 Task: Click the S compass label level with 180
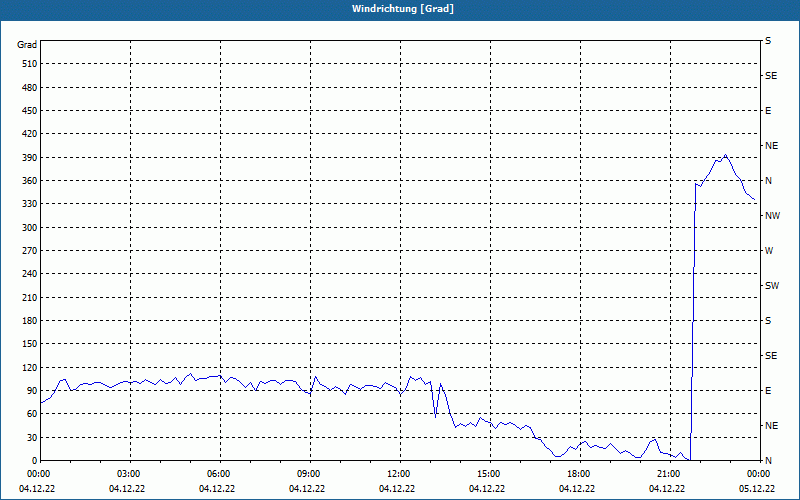[x=768, y=321]
